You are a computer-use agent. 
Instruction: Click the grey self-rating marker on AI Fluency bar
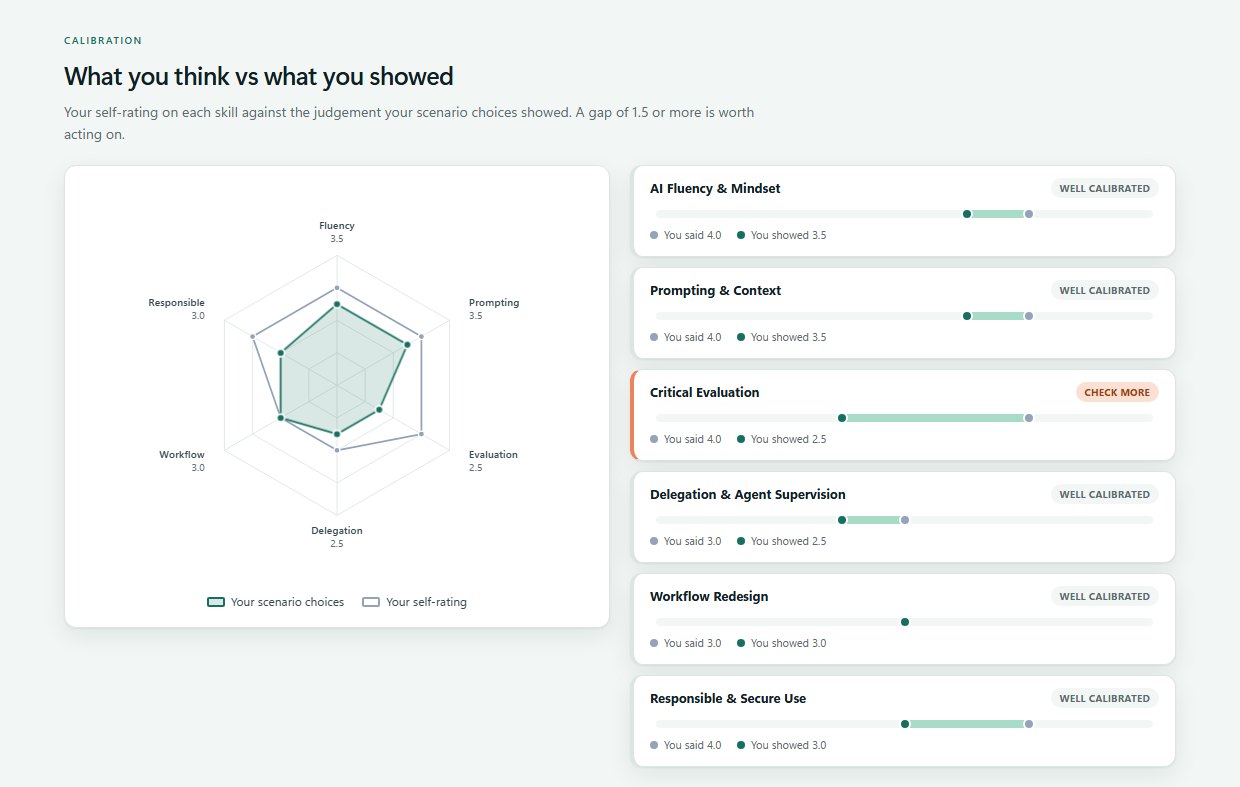[x=1028, y=214]
